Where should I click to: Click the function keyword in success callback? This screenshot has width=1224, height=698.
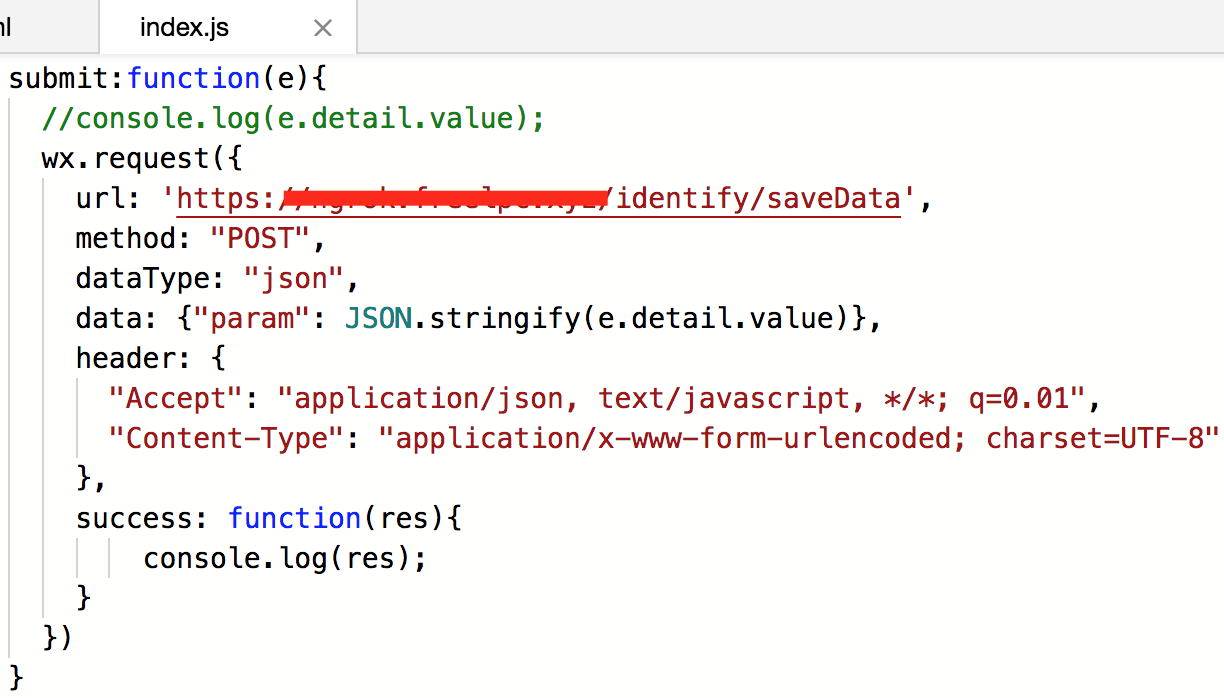[x=294, y=518]
